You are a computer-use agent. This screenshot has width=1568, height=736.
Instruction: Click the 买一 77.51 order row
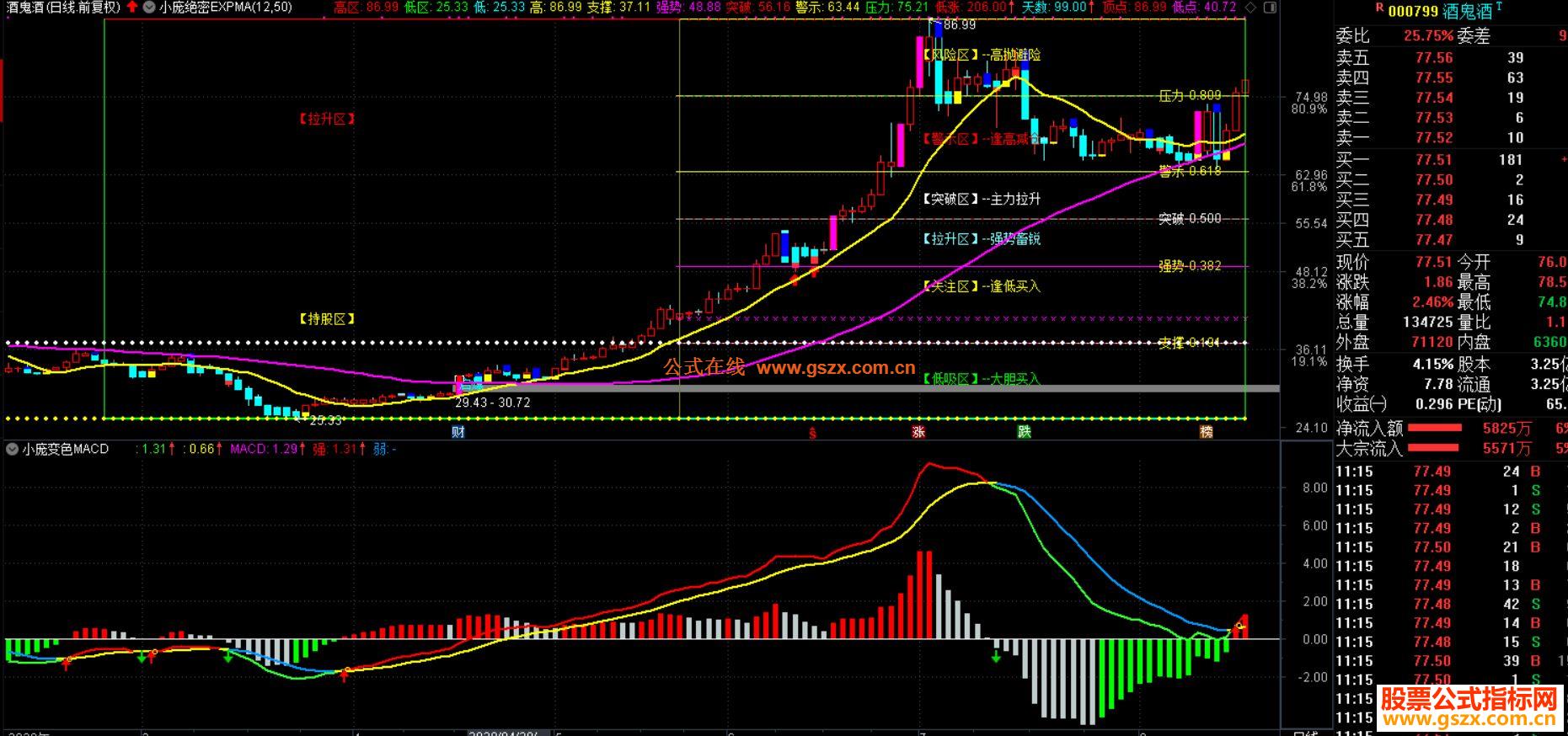[1451, 159]
